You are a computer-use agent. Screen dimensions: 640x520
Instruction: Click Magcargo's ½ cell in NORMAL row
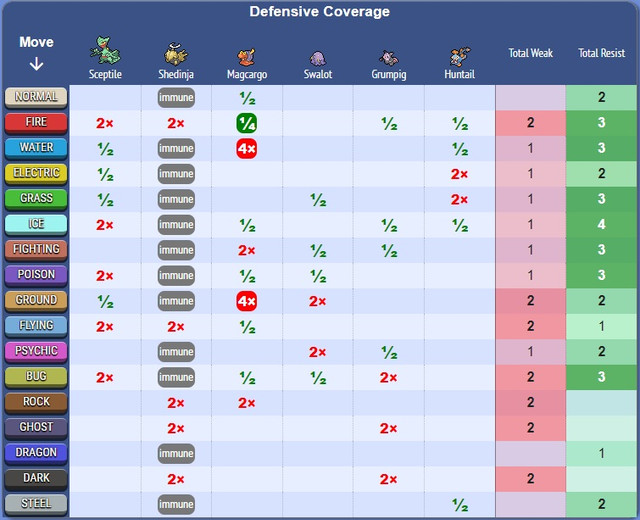[247, 98]
